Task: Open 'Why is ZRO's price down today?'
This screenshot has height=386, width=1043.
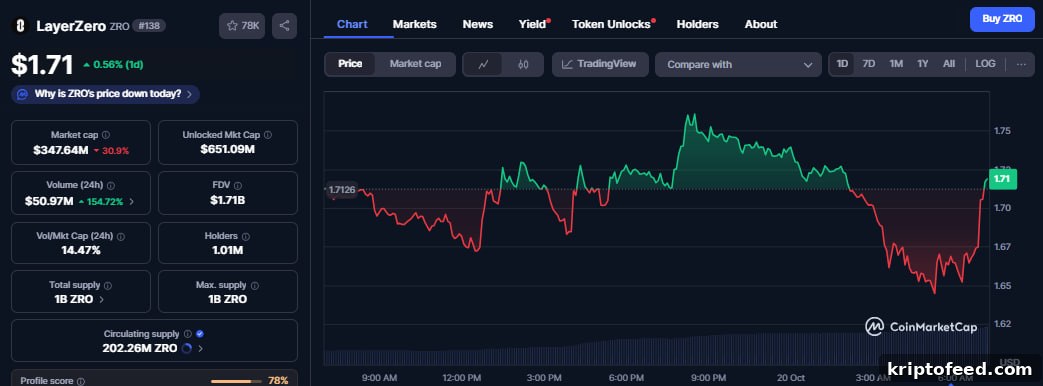Action: (105, 94)
